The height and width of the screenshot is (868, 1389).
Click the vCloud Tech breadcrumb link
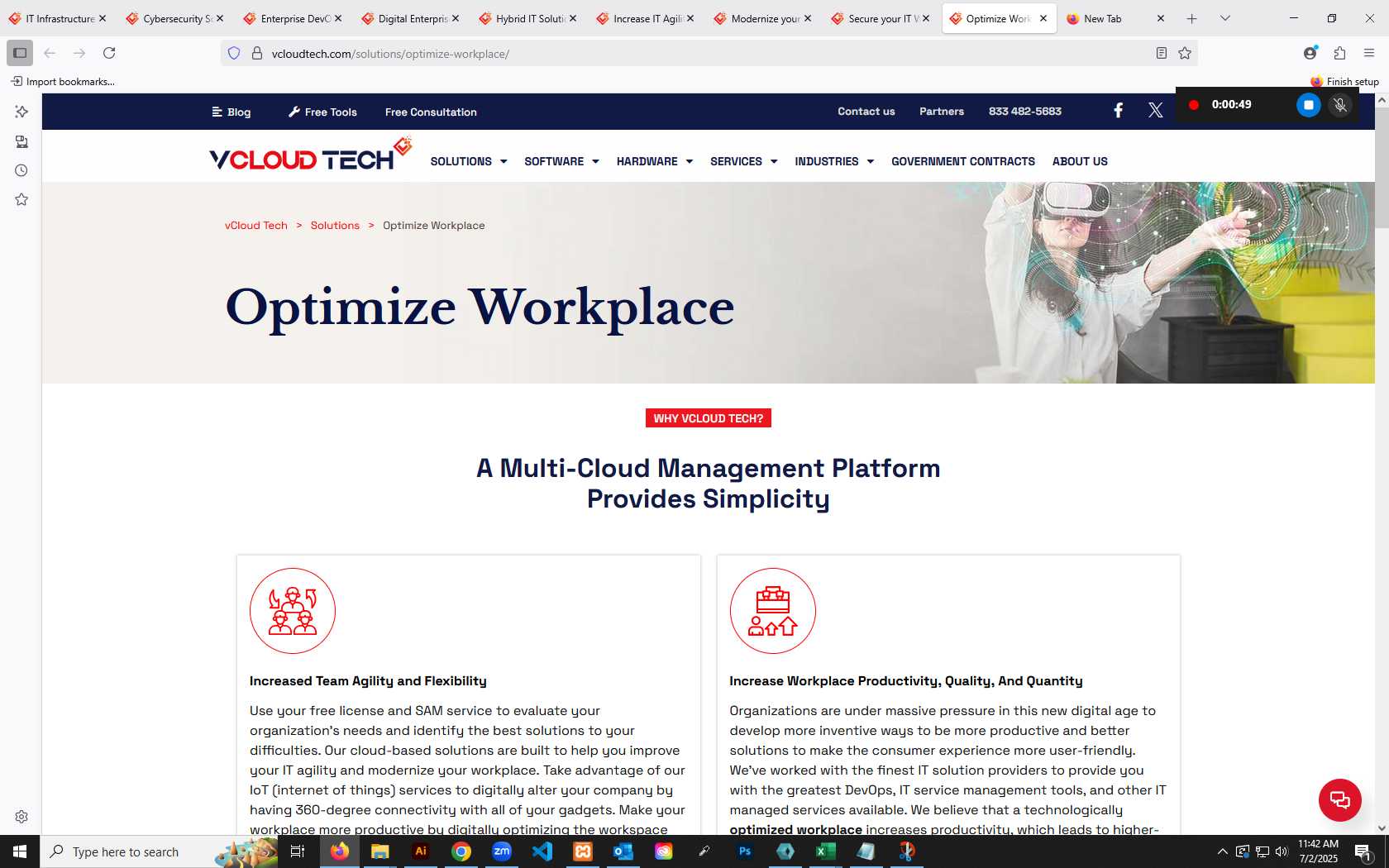pos(256,225)
